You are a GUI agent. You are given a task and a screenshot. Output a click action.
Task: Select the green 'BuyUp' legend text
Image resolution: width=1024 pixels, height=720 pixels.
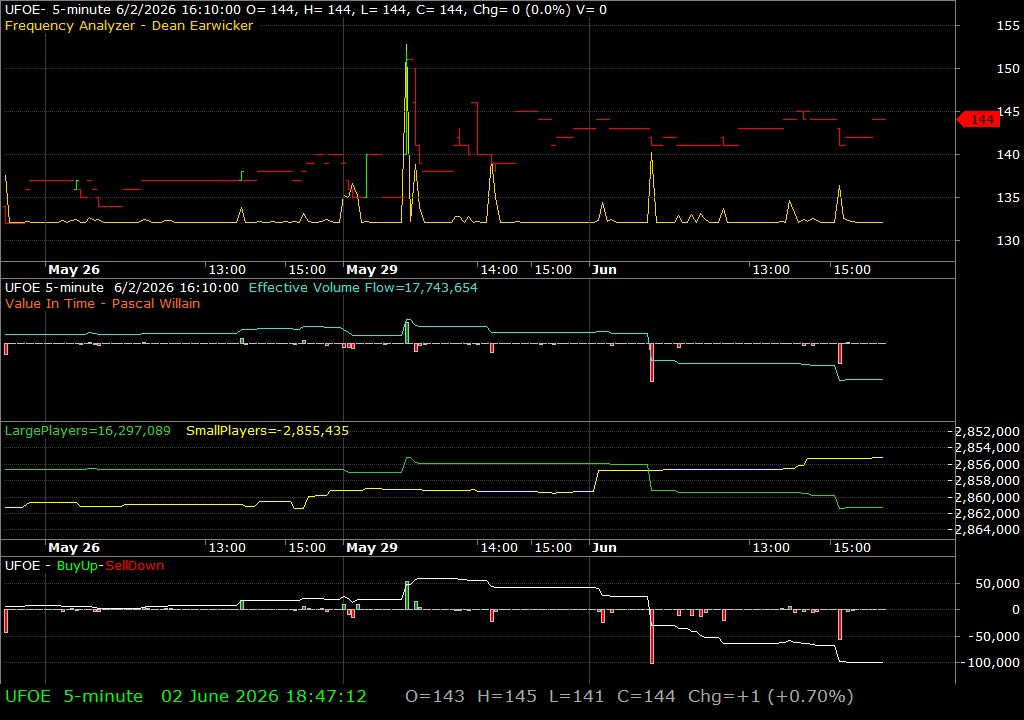pos(77,566)
